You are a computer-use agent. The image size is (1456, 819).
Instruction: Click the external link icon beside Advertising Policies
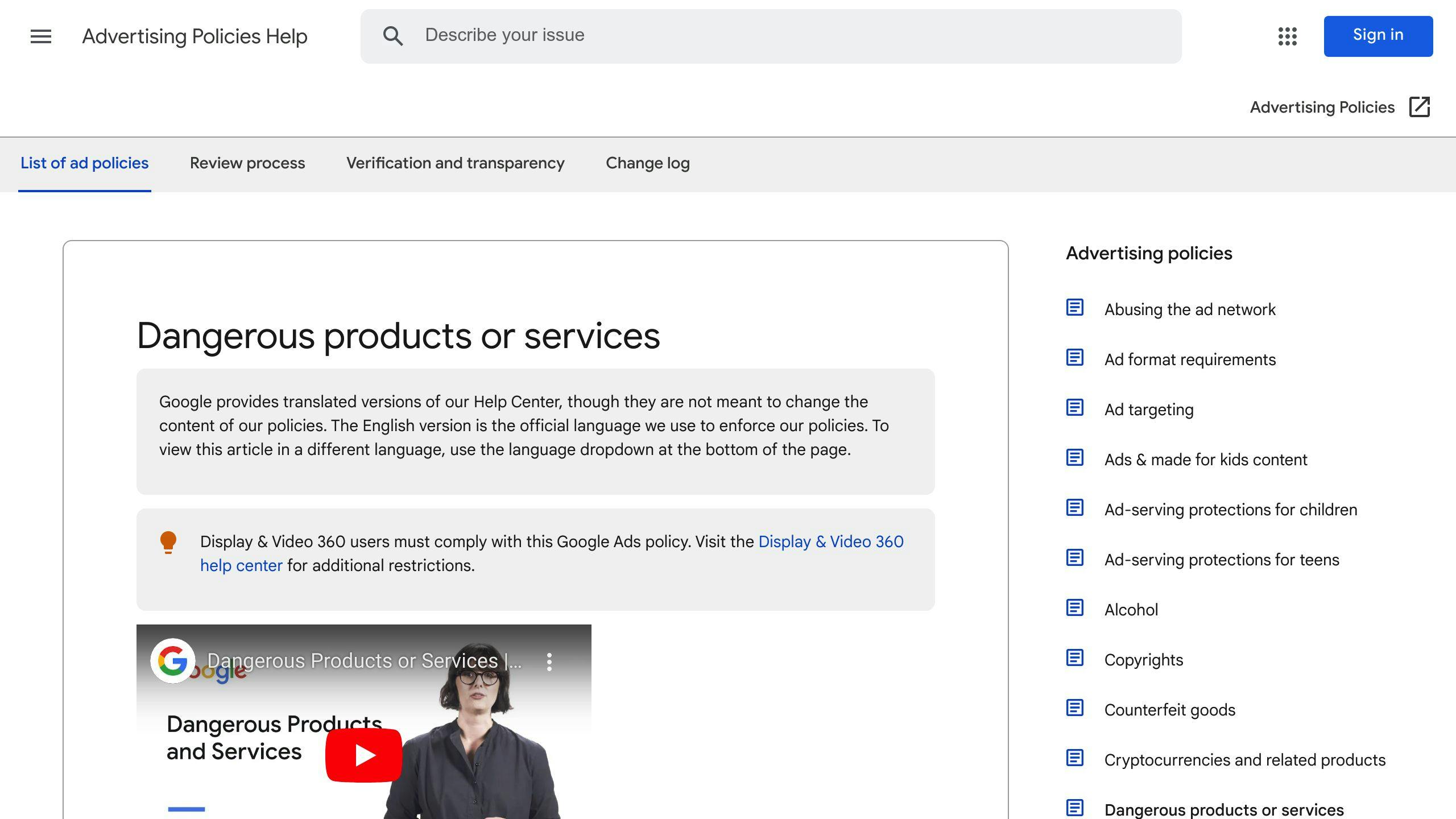pyautogui.click(x=1420, y=107)
